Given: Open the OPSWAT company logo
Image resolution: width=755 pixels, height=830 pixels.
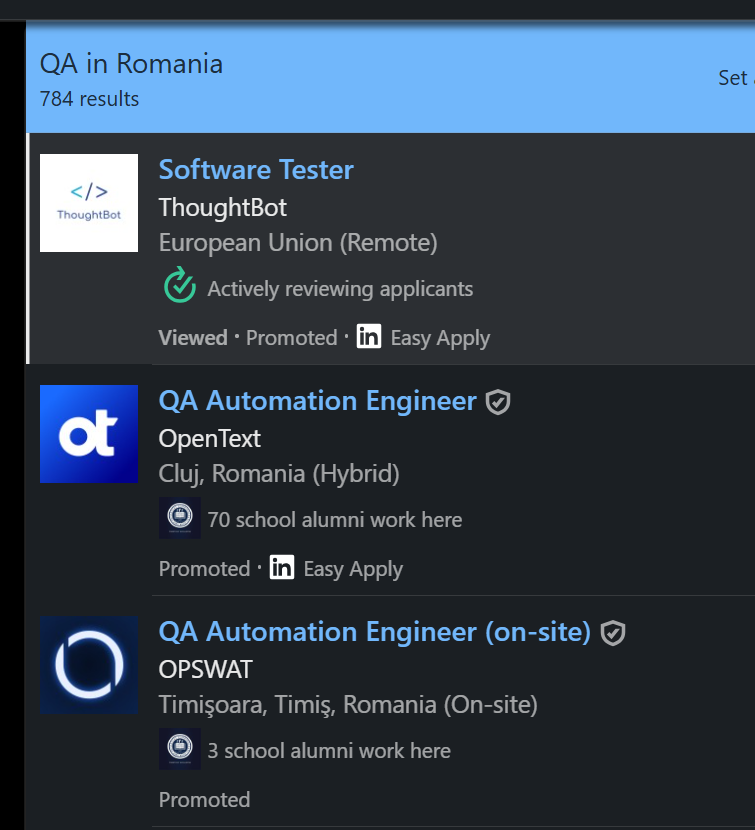Looking at the screenshot, I should pyautogui.click(x=89, y=665).
